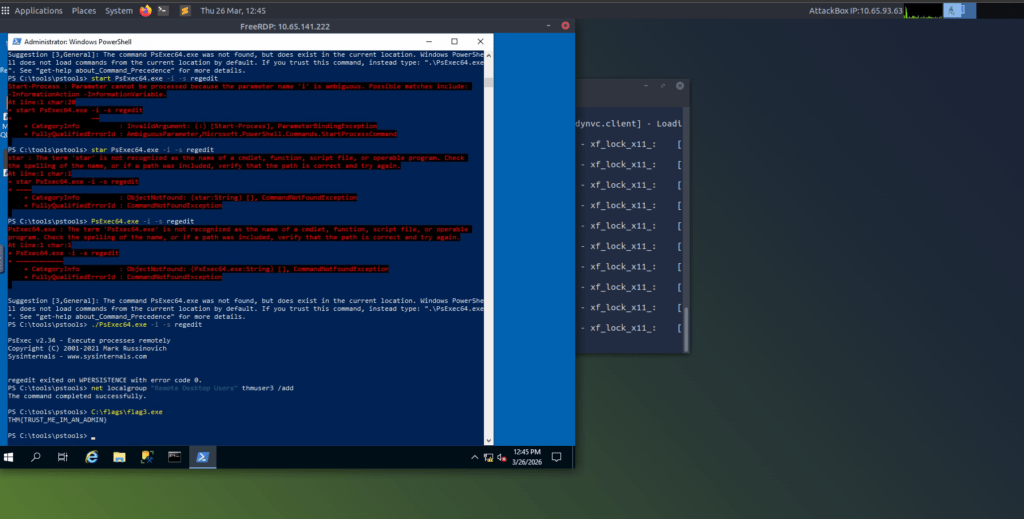Image resolution: width=1024 pixels, height=519 pixels.
Task: Open the pinned tools icon beside File Explorer
Action: 147,458
